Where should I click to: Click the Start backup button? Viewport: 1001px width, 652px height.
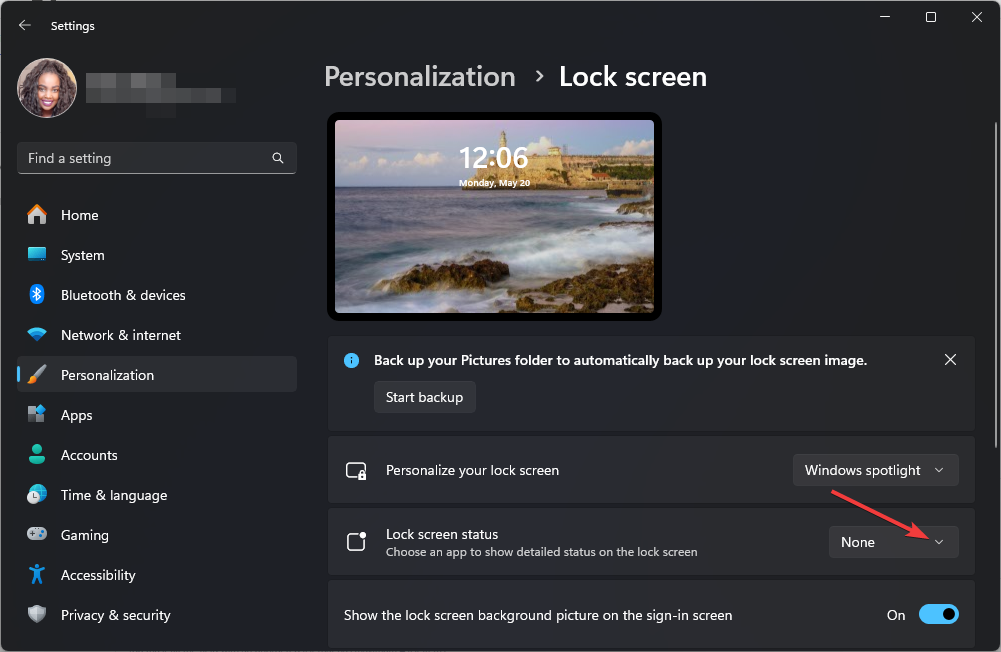(x=424, y=397)
